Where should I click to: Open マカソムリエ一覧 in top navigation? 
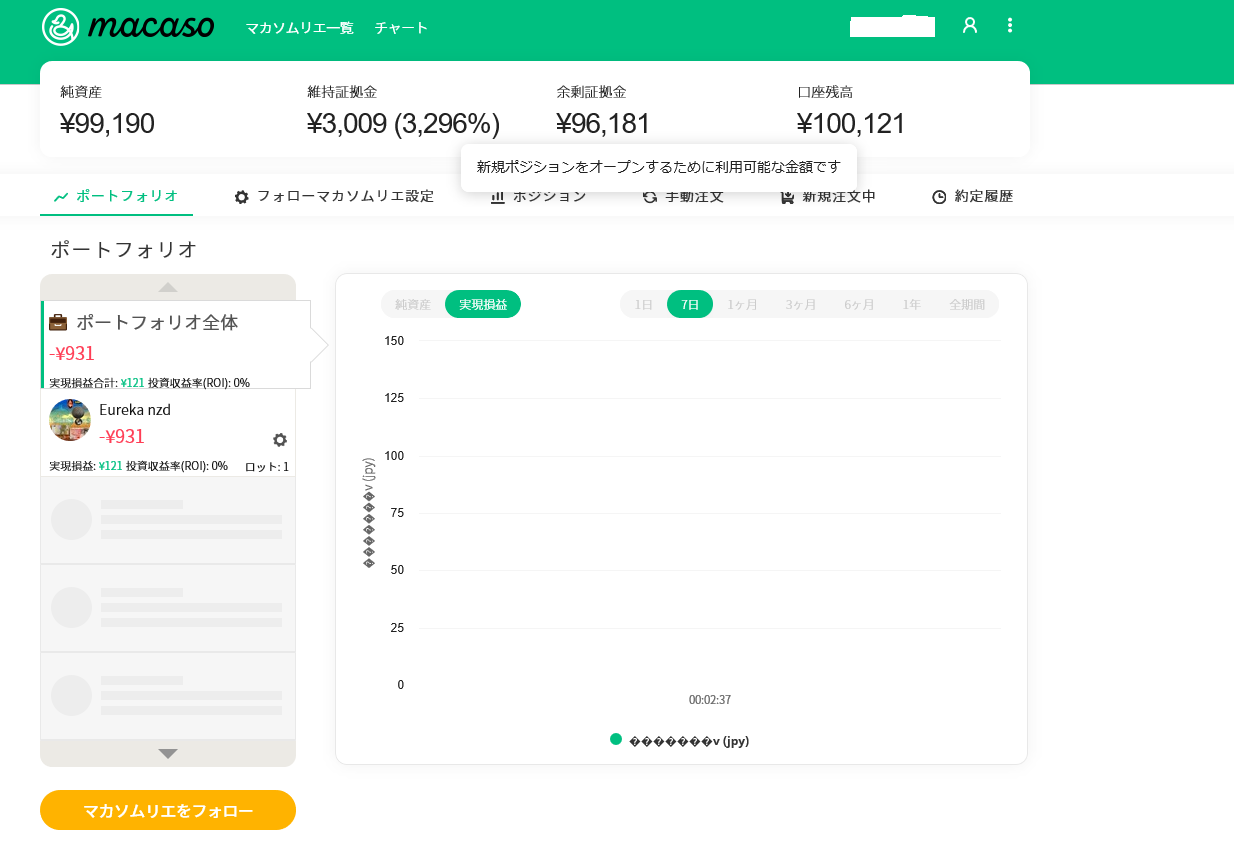point(299,28)
